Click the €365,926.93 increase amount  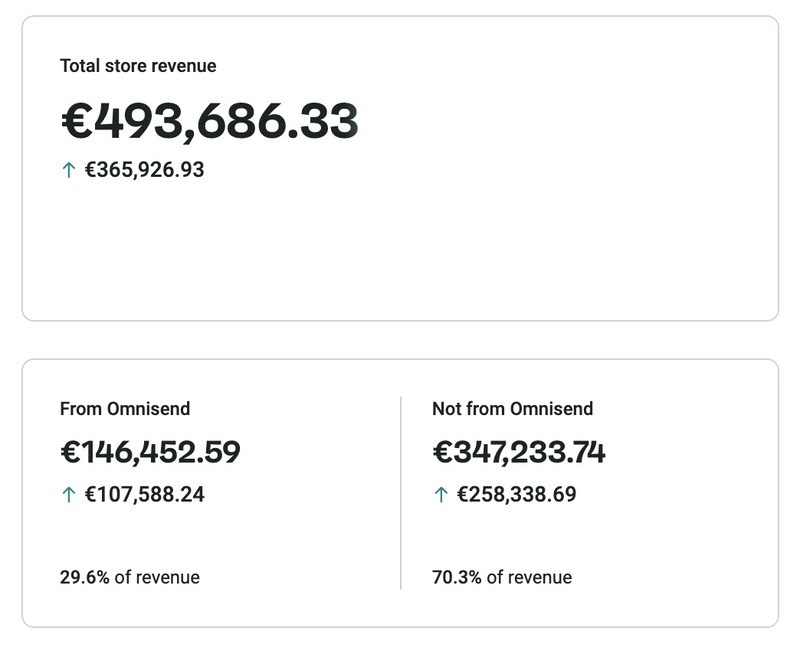point(144,170)
